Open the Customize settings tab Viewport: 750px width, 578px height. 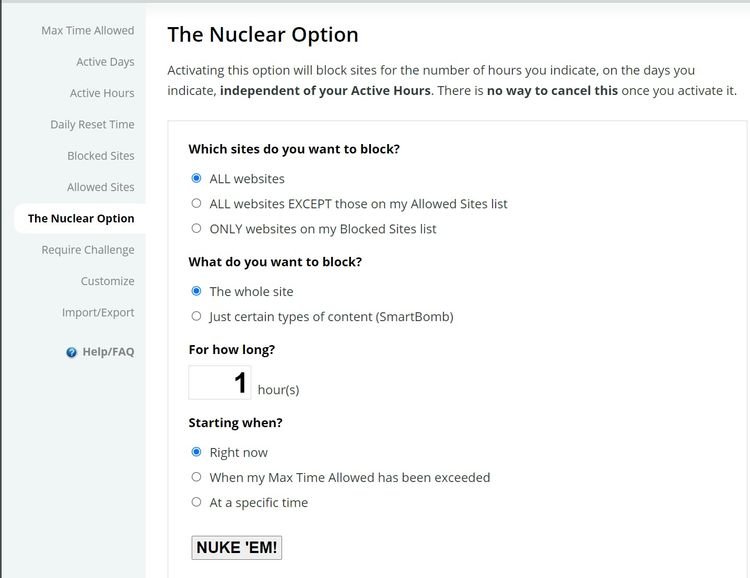click(107, 281)
